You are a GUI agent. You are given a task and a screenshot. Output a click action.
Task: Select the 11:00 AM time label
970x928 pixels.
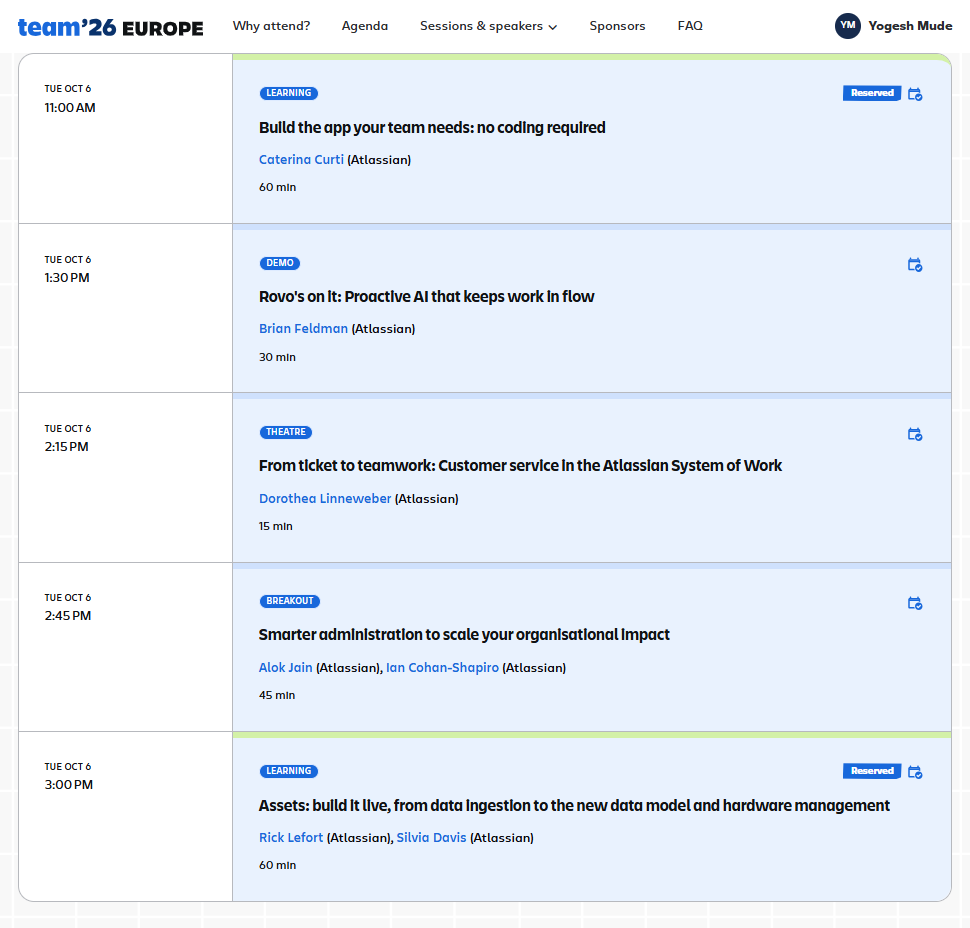(x=70, y=108)
